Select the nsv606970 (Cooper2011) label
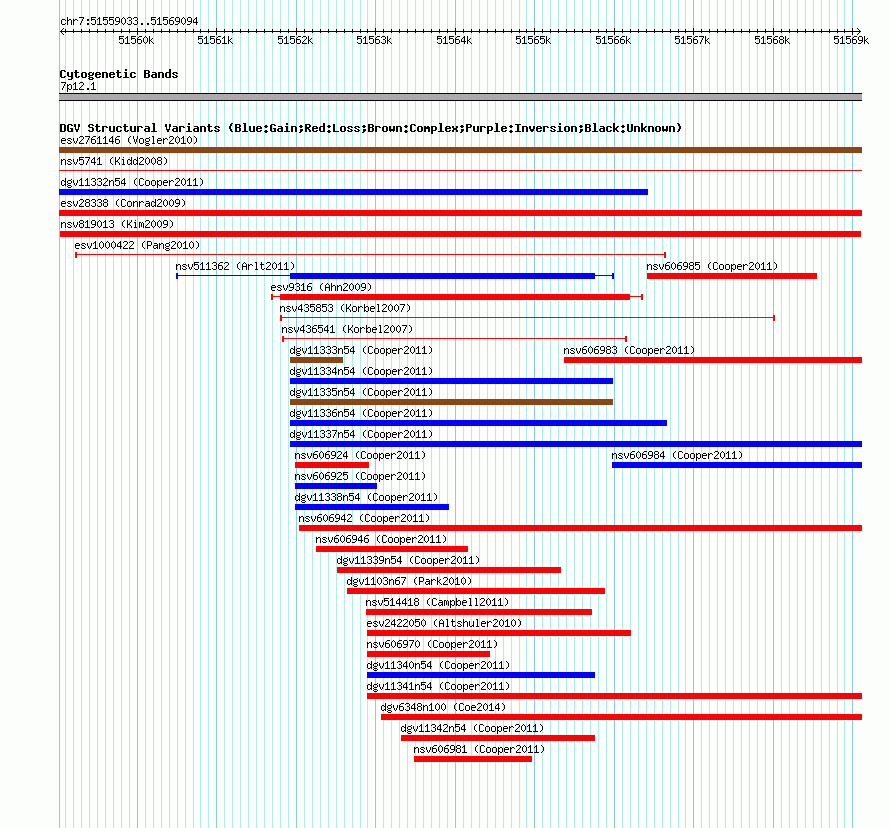Viewport: 890px width, 828px height. 433,644
